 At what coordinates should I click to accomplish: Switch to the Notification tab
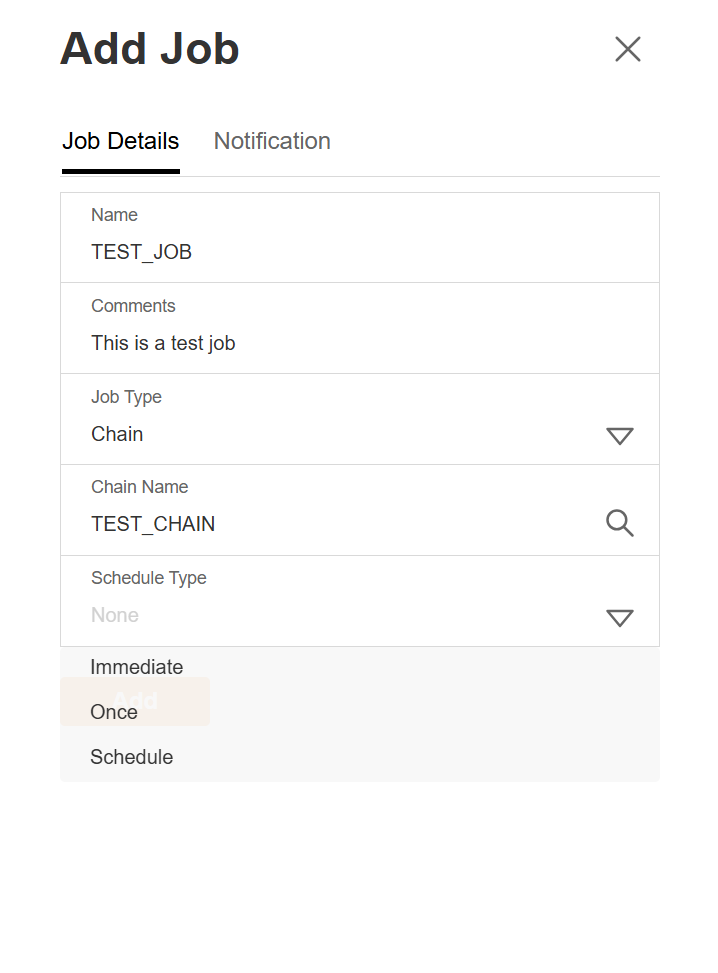[272, 141]
